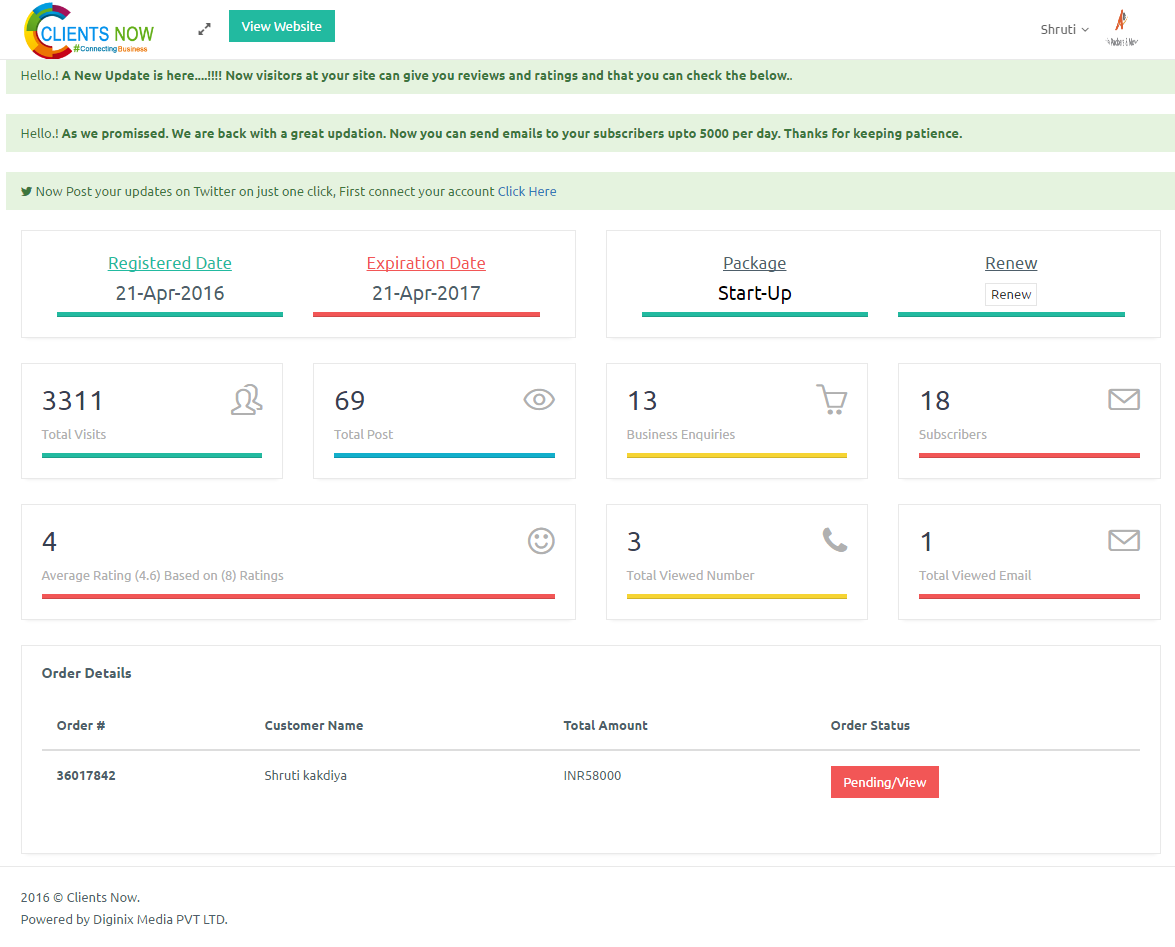
Task: Click the View Website button
Action: tap(282, 26)
